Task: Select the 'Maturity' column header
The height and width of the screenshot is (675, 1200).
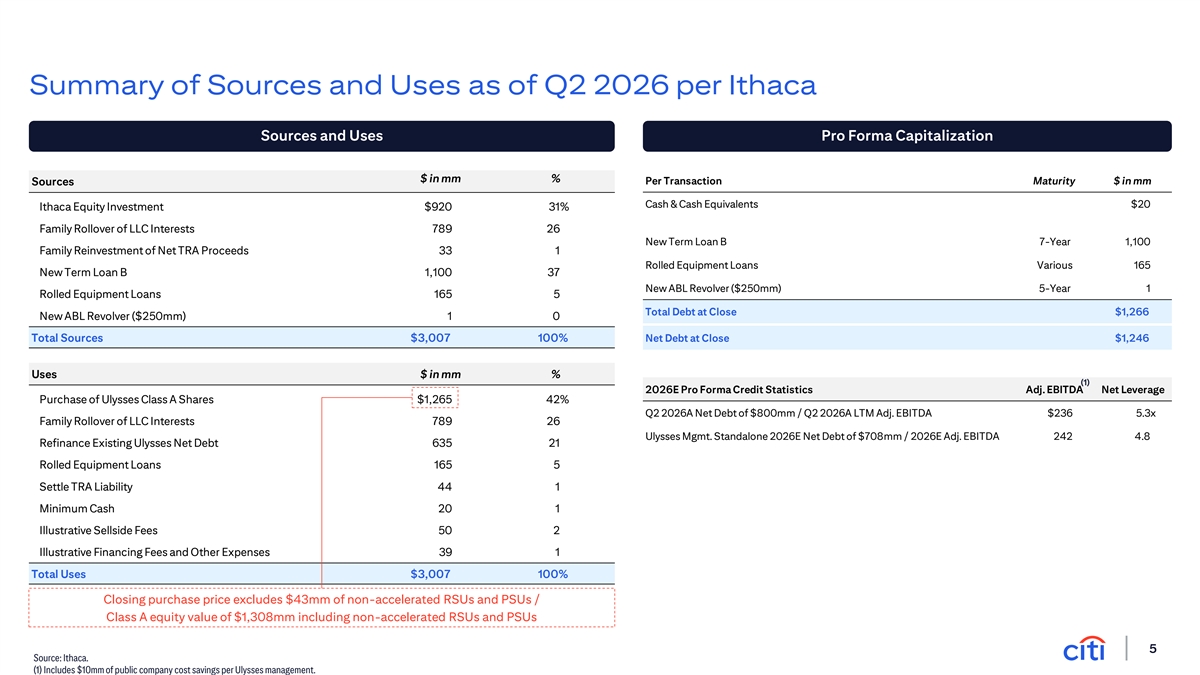Action: [1054, 181]
